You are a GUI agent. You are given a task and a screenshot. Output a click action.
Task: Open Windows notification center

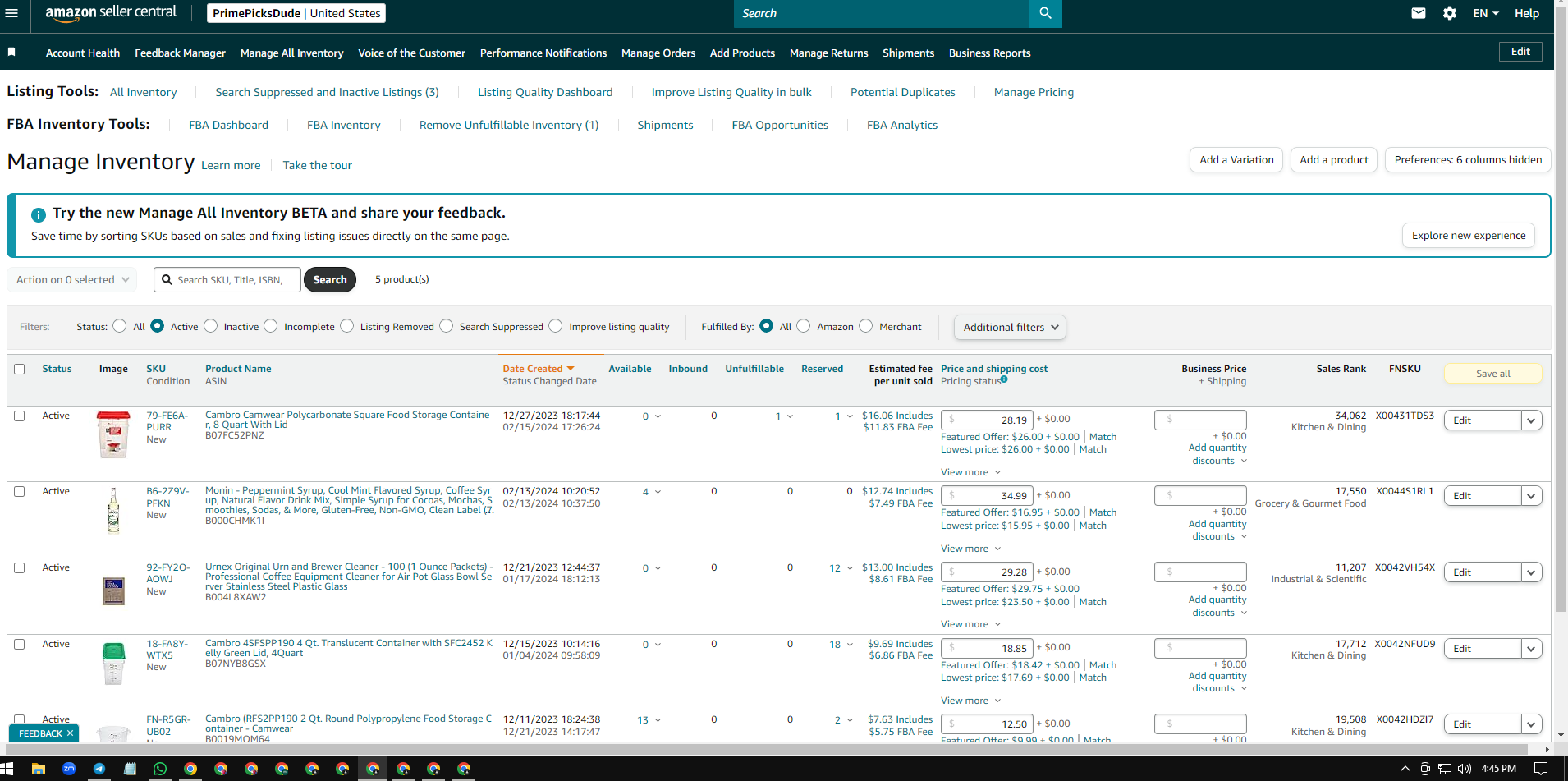[1541, 769]
